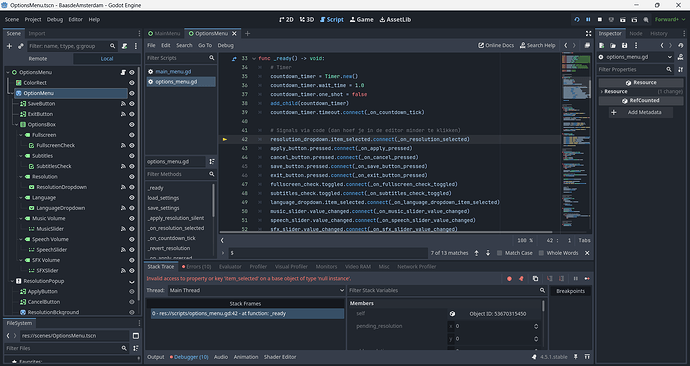Viewport: 690px width, 366px height.
Task: Open object history icon in Inspector
Action: point(681,45)
